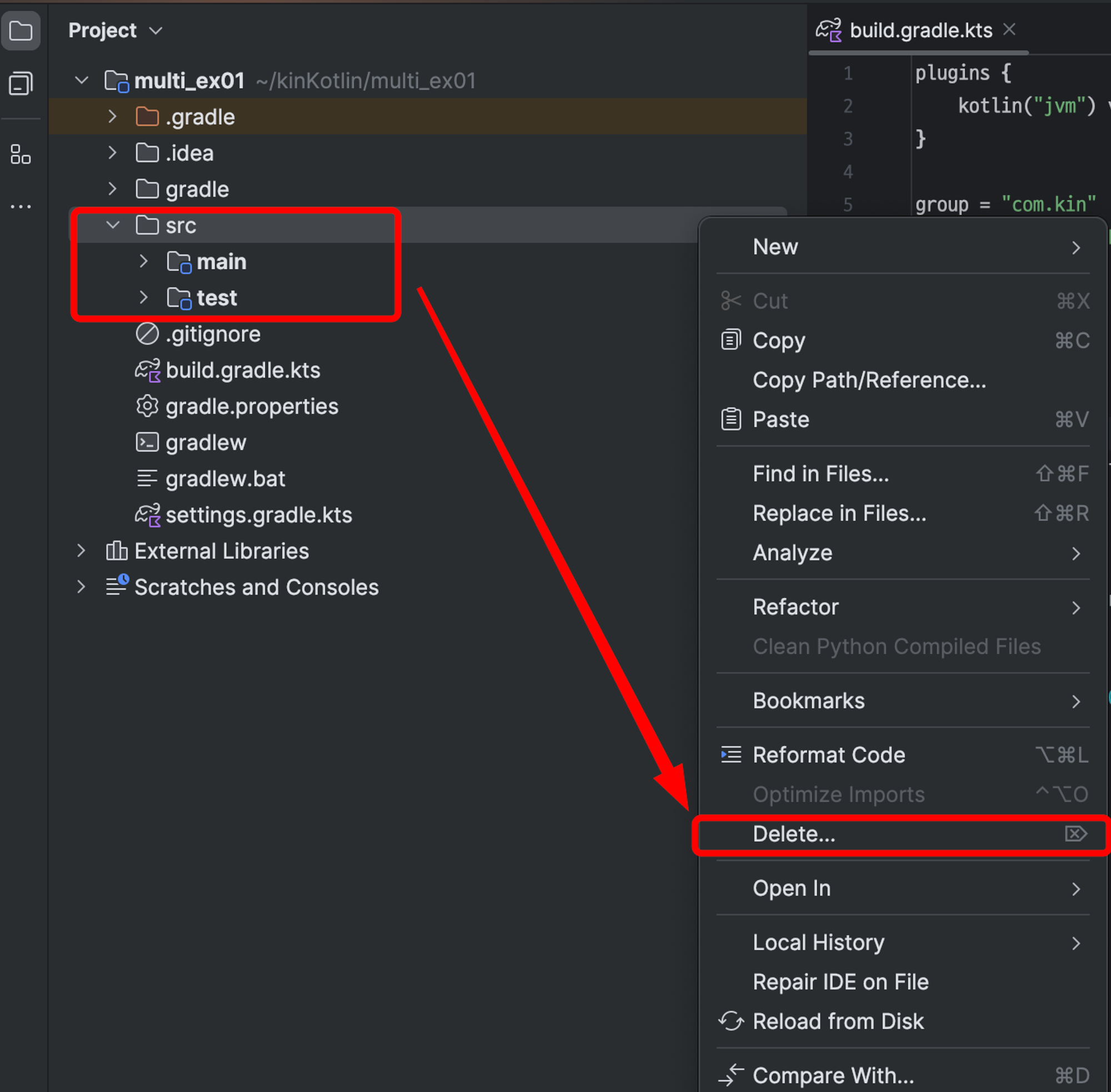Select Copy Path/Reference... menu entry
This screenshot has height=1092, width=1111.
[x=869, y=380]
